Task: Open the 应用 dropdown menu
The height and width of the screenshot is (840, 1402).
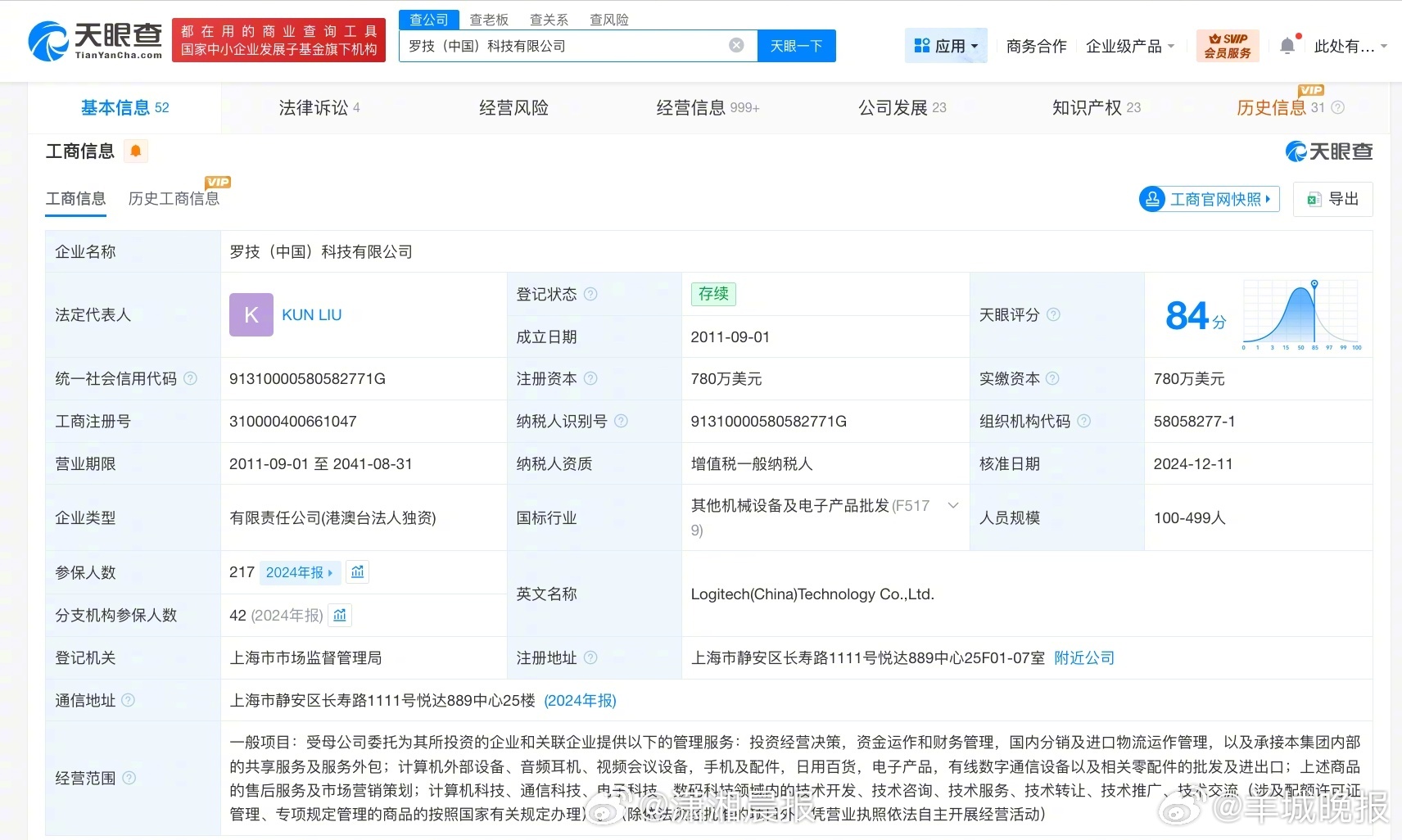Action: point(947,45)
